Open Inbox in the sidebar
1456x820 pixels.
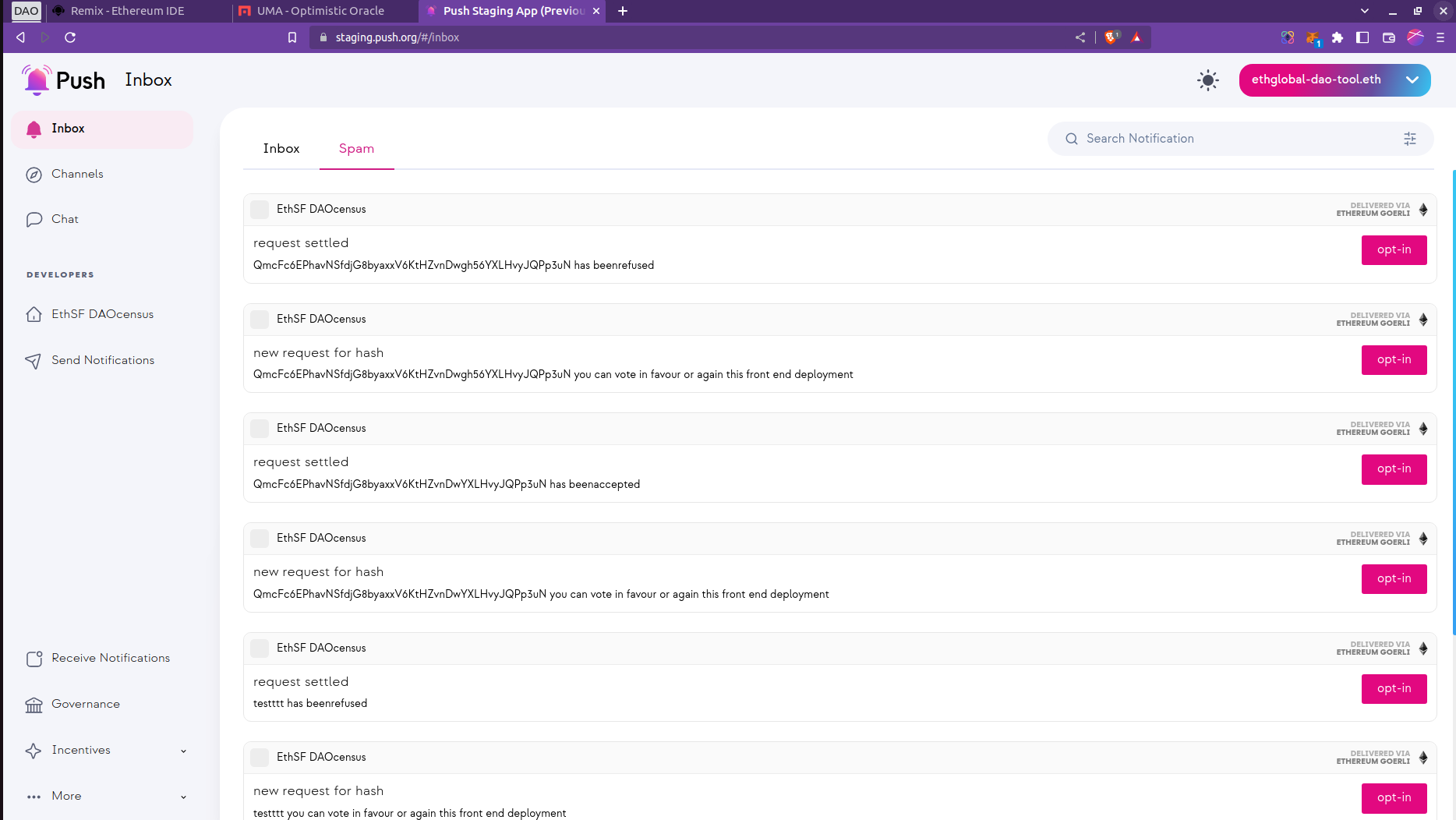(x=102, y=129)
